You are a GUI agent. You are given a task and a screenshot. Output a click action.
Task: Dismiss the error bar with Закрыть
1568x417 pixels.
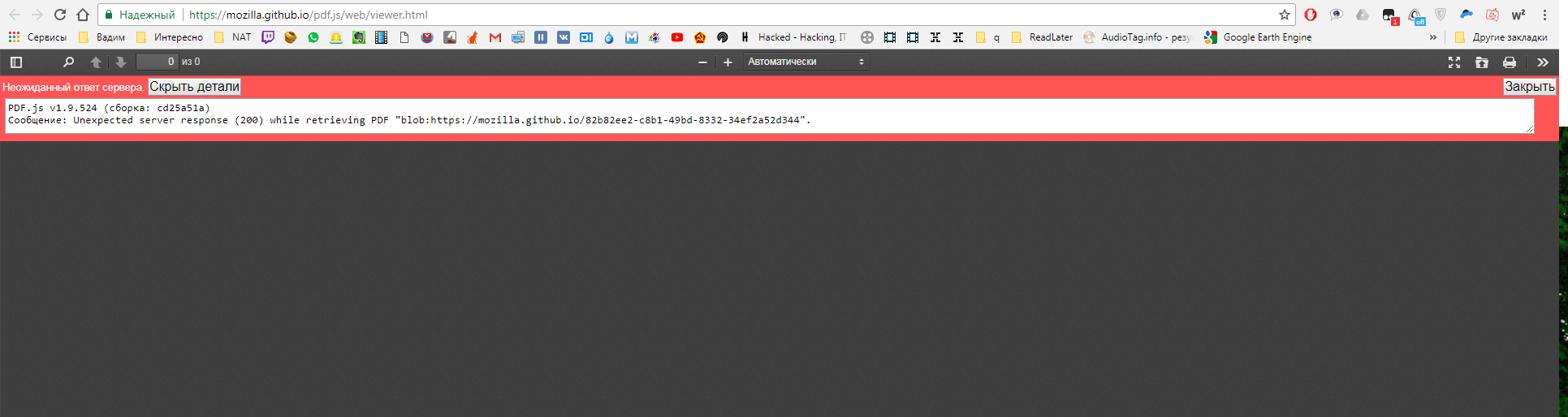(1530, 87)
